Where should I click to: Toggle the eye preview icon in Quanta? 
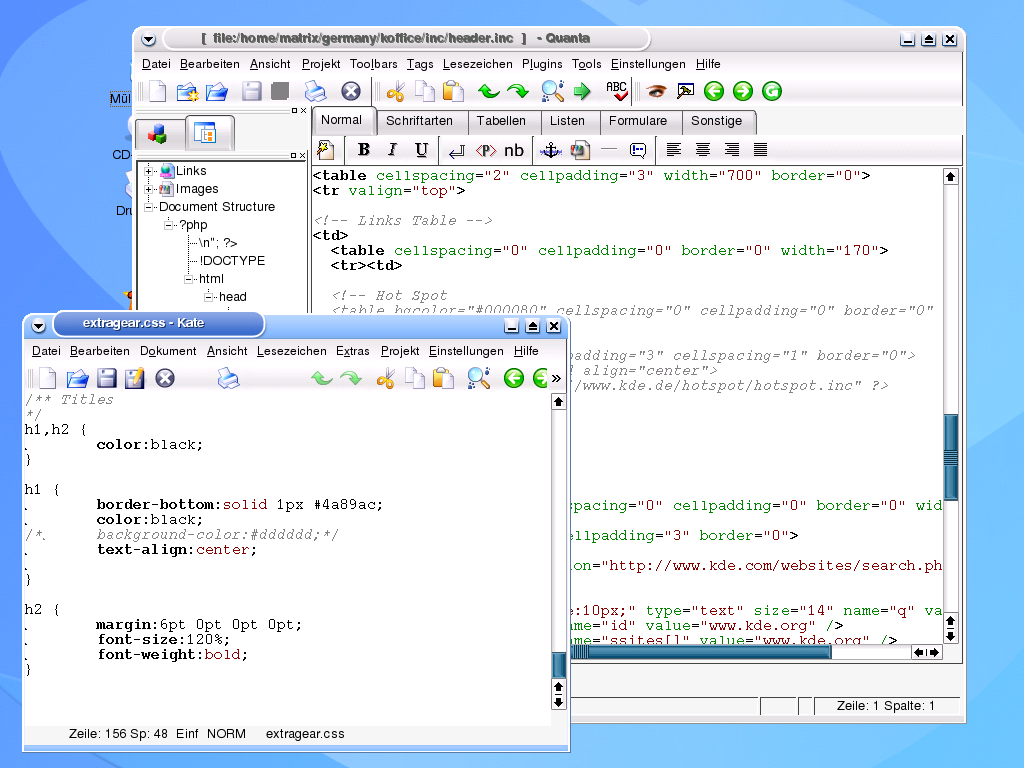click(x=655, y=91)
